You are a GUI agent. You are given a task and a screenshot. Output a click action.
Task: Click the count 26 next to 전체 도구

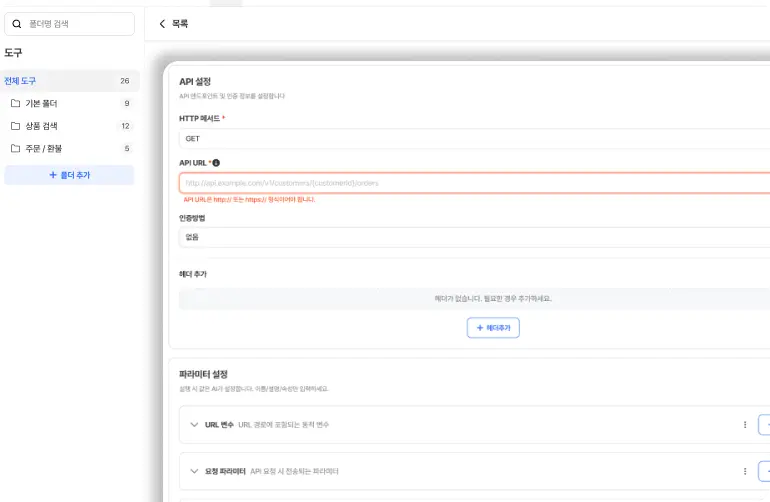(x=125, y=81)
